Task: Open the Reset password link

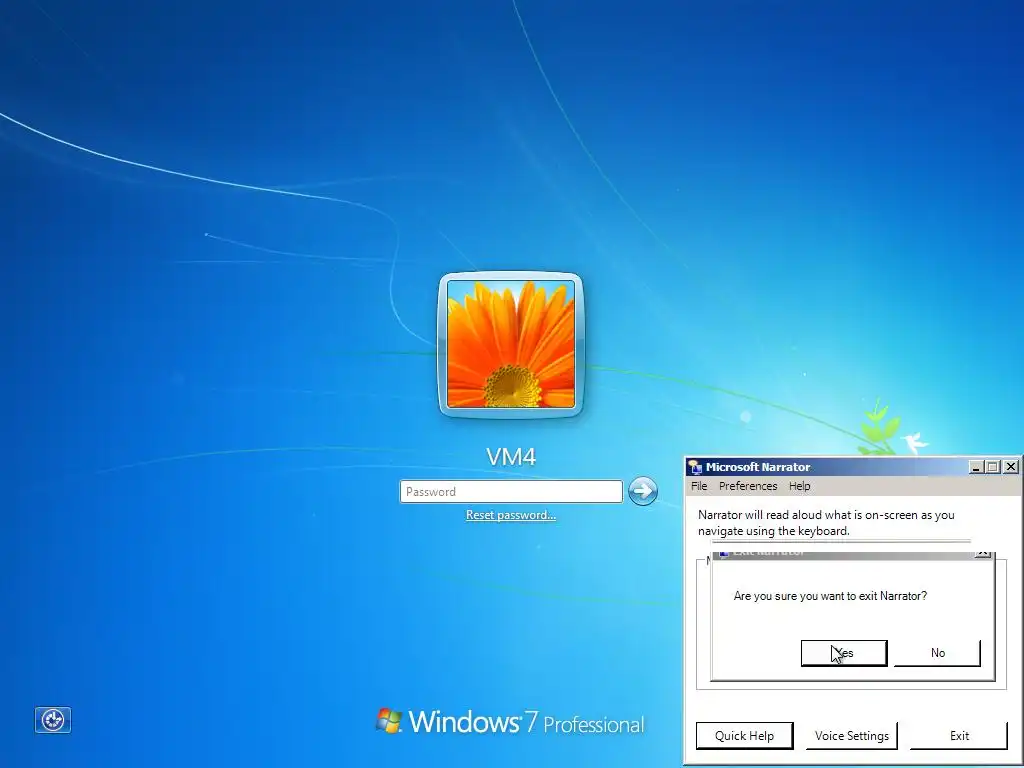Action: click(x=511, y=515)
